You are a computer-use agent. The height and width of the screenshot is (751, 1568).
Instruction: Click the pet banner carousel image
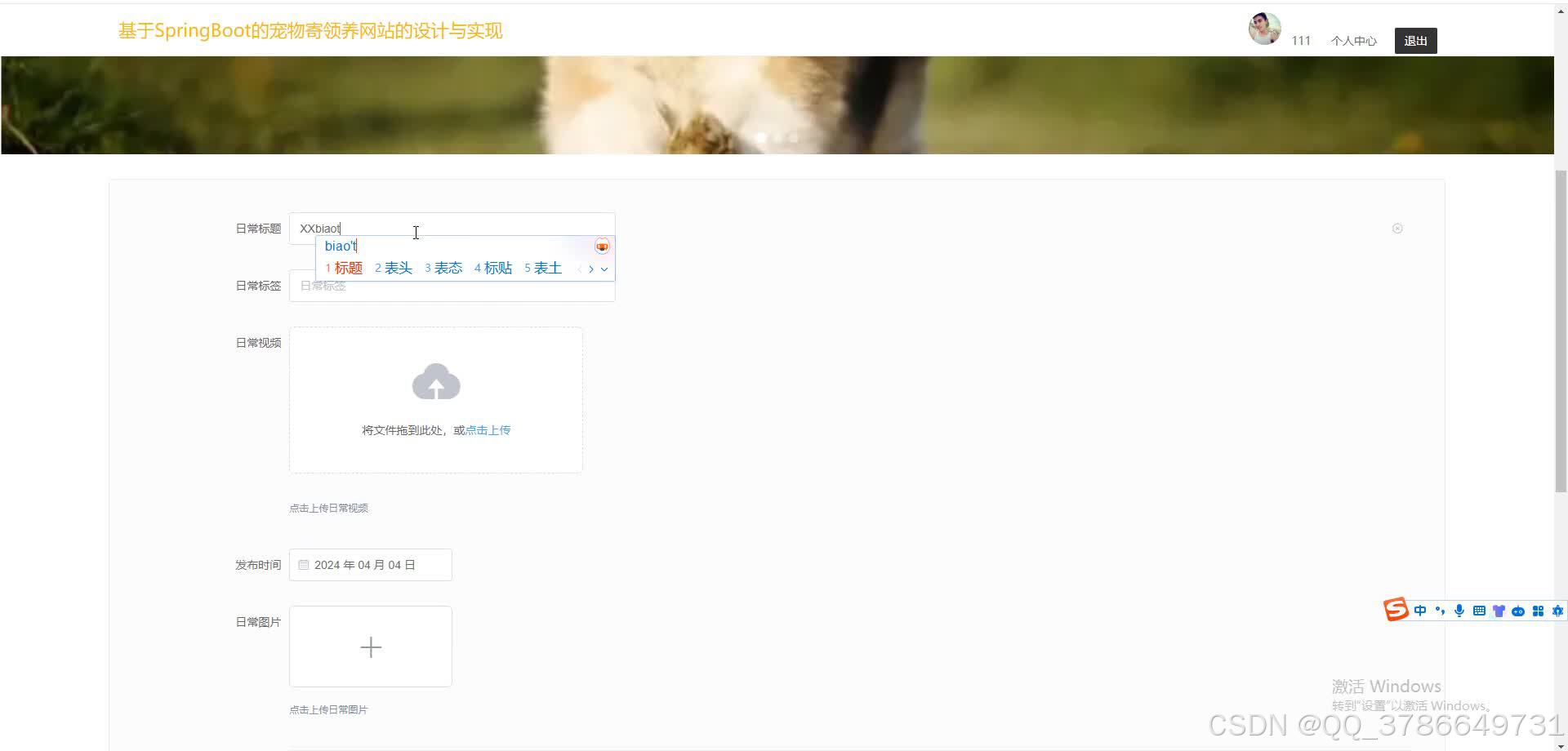pos(777,104)
